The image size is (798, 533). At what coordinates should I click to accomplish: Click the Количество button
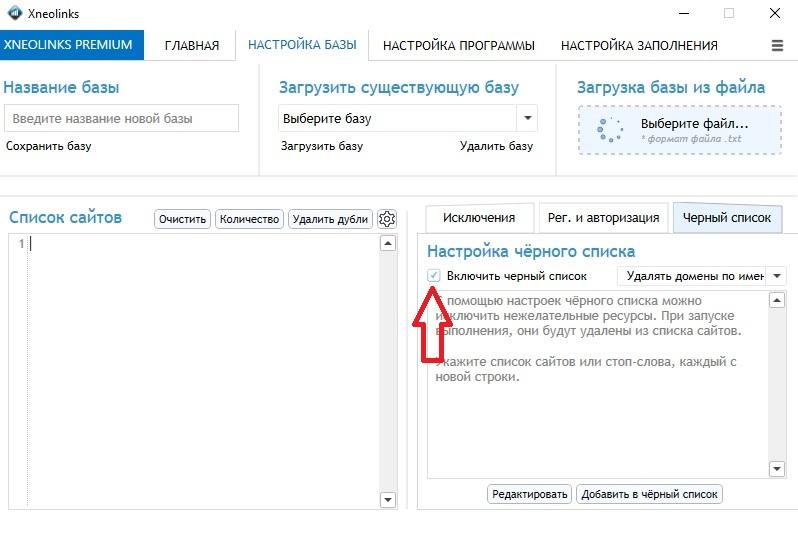point(249,219)
